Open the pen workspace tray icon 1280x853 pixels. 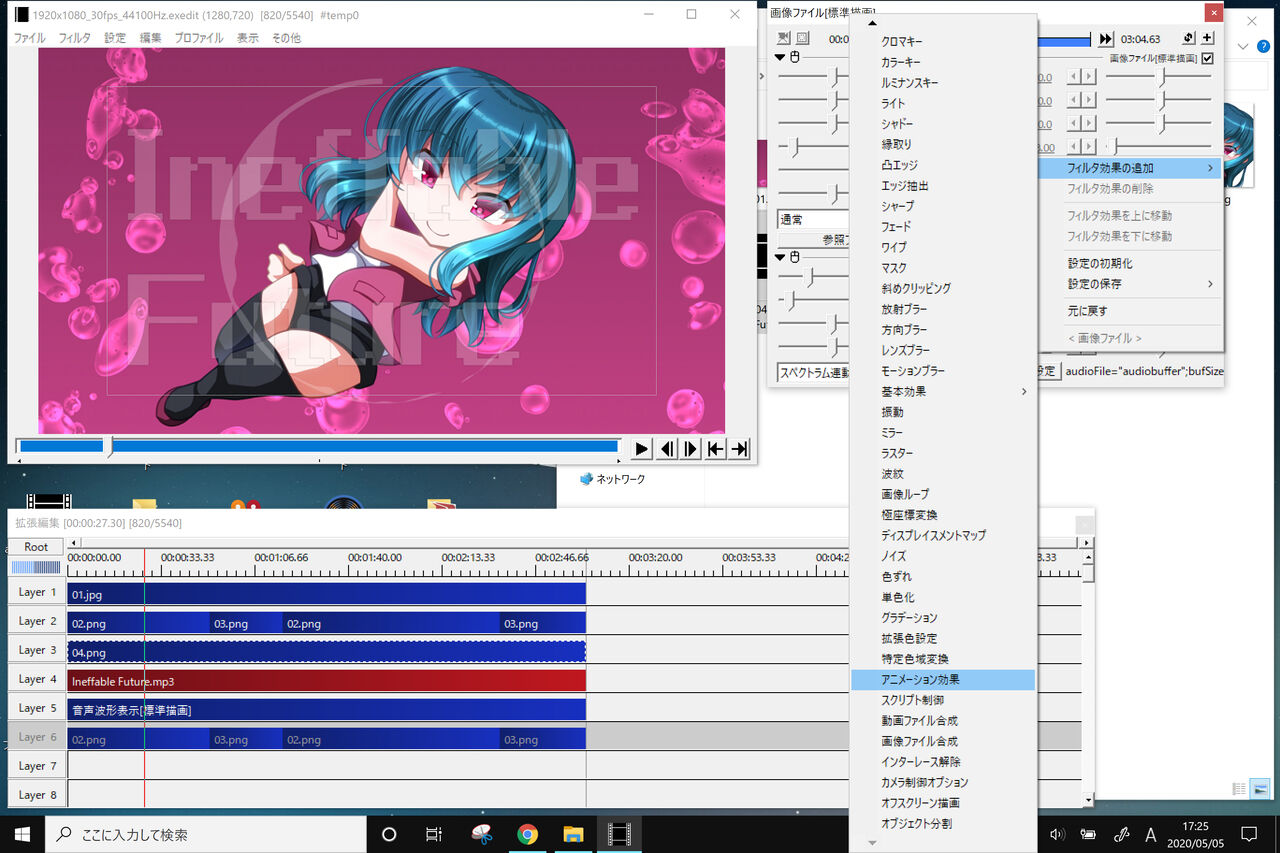[1121, 834]
